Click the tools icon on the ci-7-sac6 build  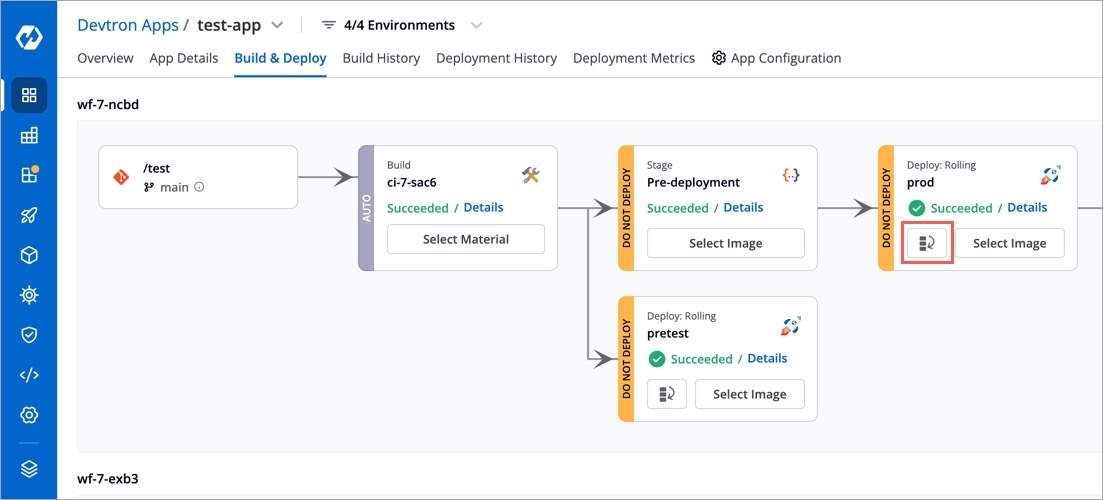point(531,175)
